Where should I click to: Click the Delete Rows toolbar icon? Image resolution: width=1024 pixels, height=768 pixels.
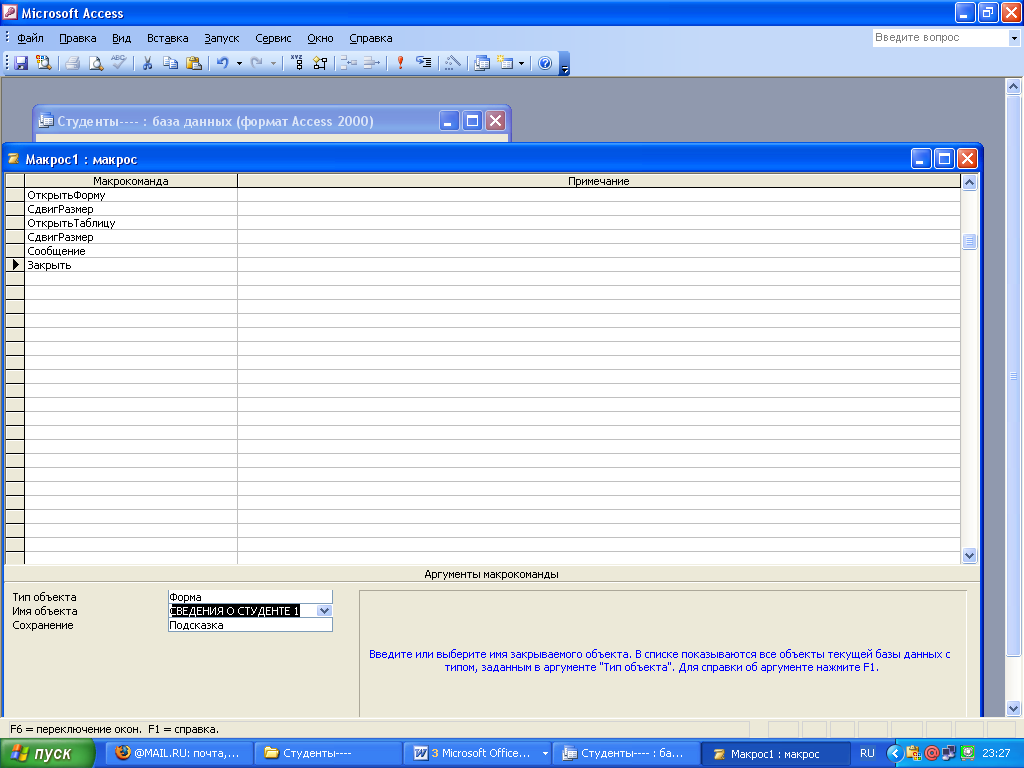coord(372,63)
